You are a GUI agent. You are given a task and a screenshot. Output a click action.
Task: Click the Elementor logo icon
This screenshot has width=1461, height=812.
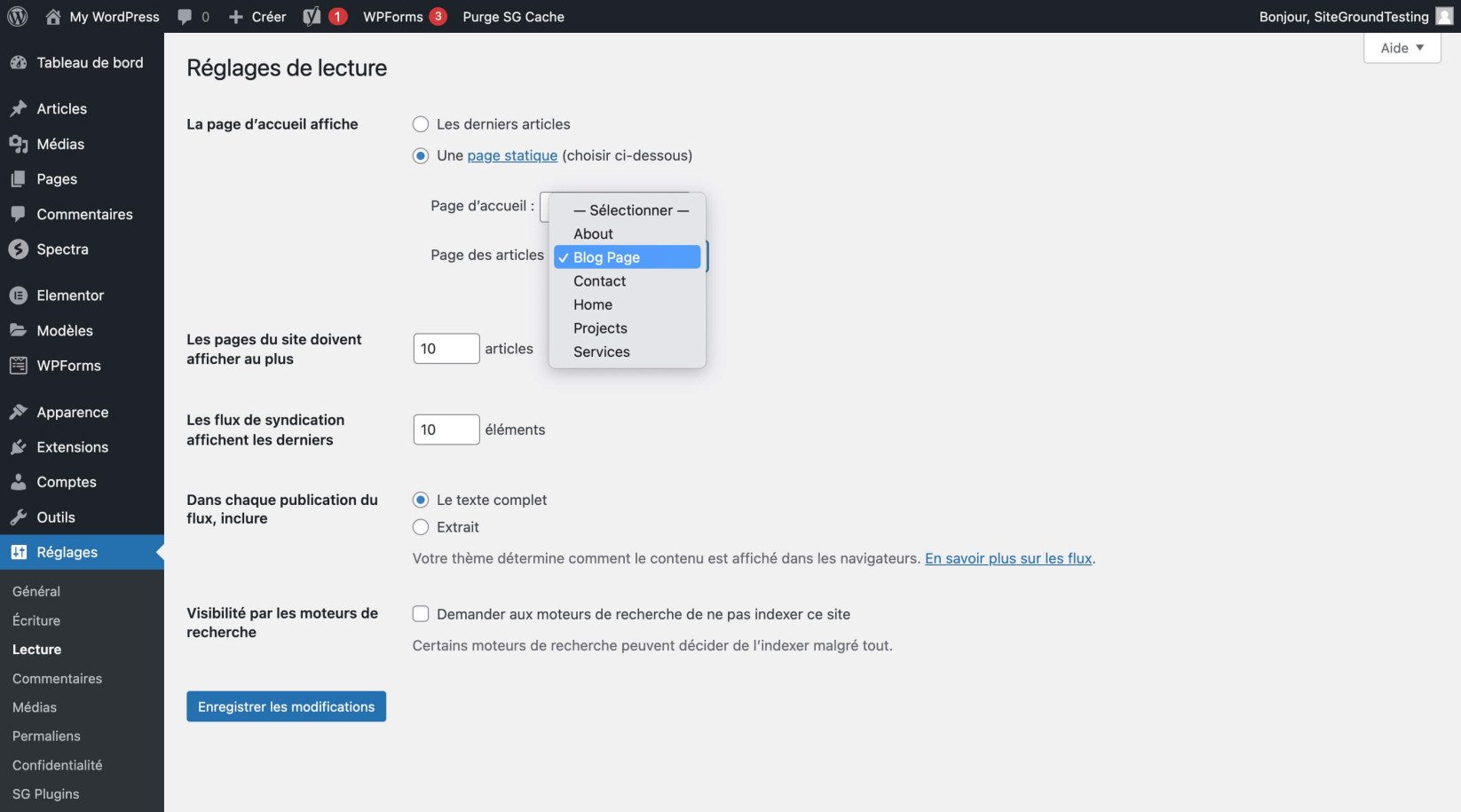pyautogui.click(x=19, y=296)
